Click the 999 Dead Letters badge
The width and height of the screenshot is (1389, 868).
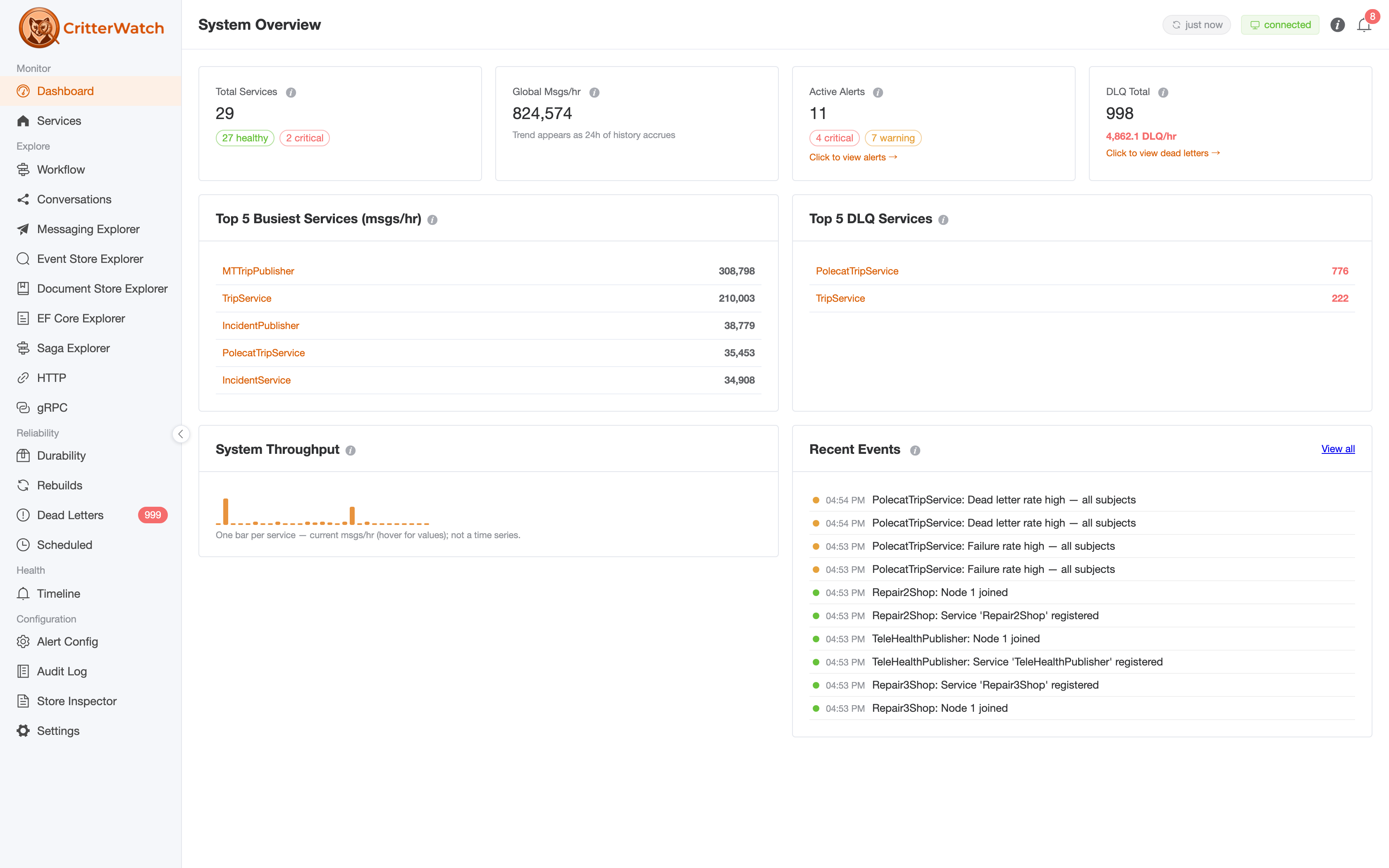(x=153, y=515)
